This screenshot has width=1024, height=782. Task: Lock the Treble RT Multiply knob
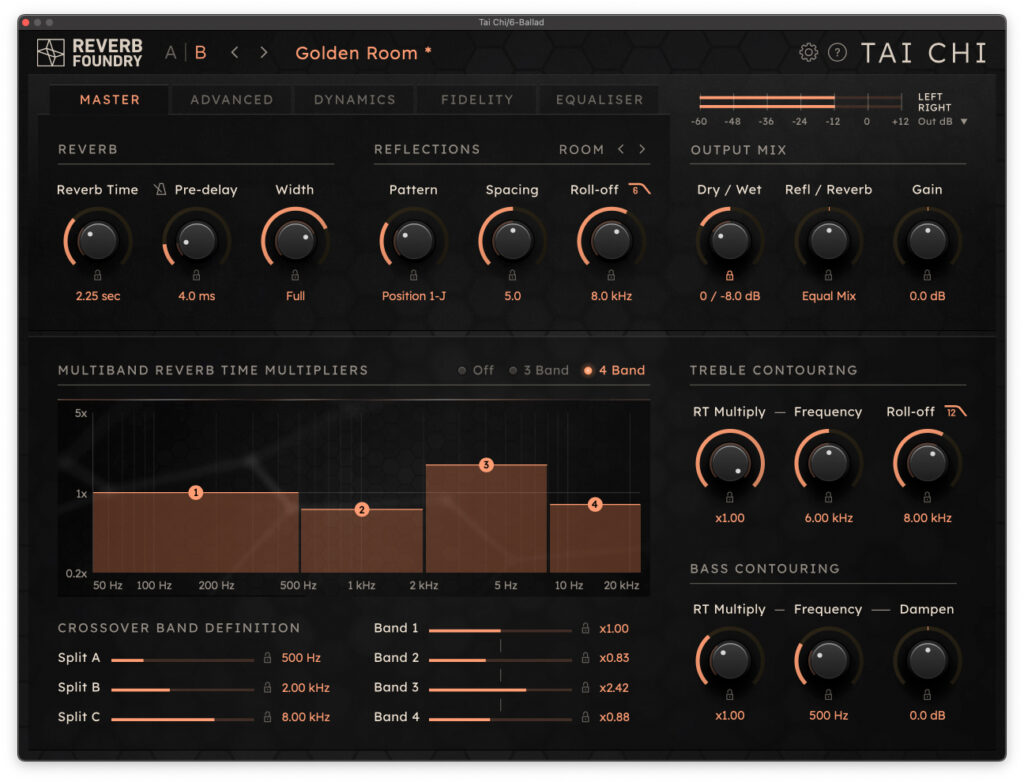(x=729, y=497)
